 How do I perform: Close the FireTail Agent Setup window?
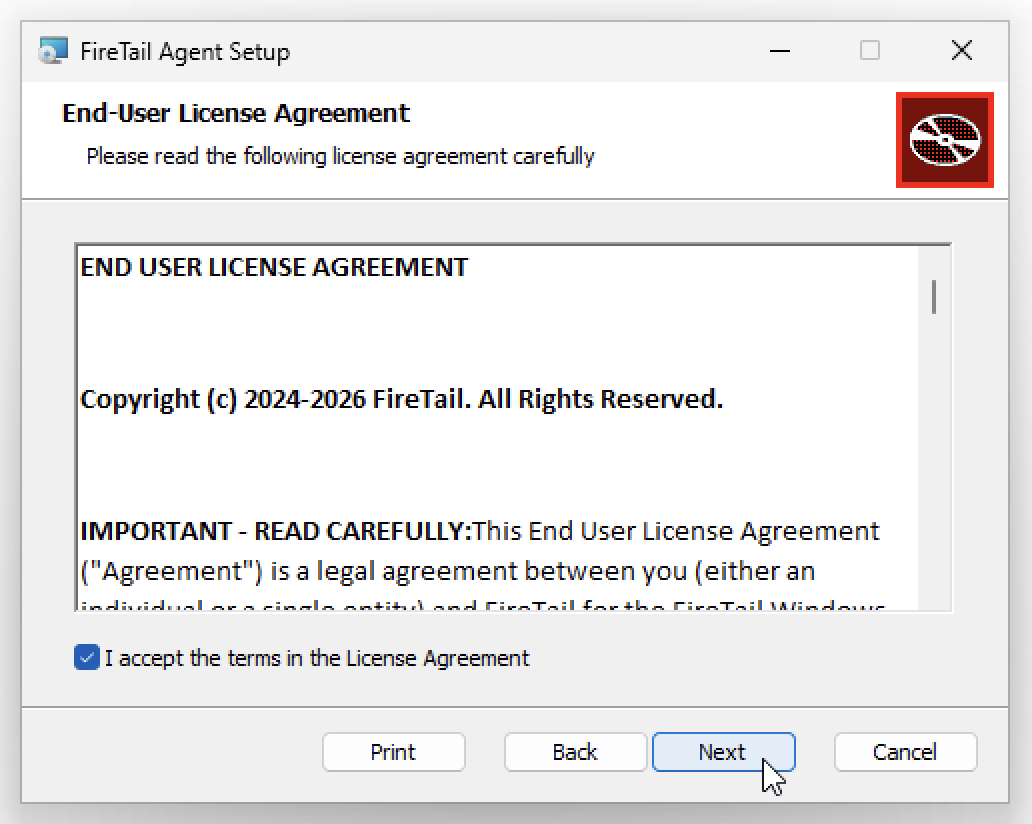961,51
